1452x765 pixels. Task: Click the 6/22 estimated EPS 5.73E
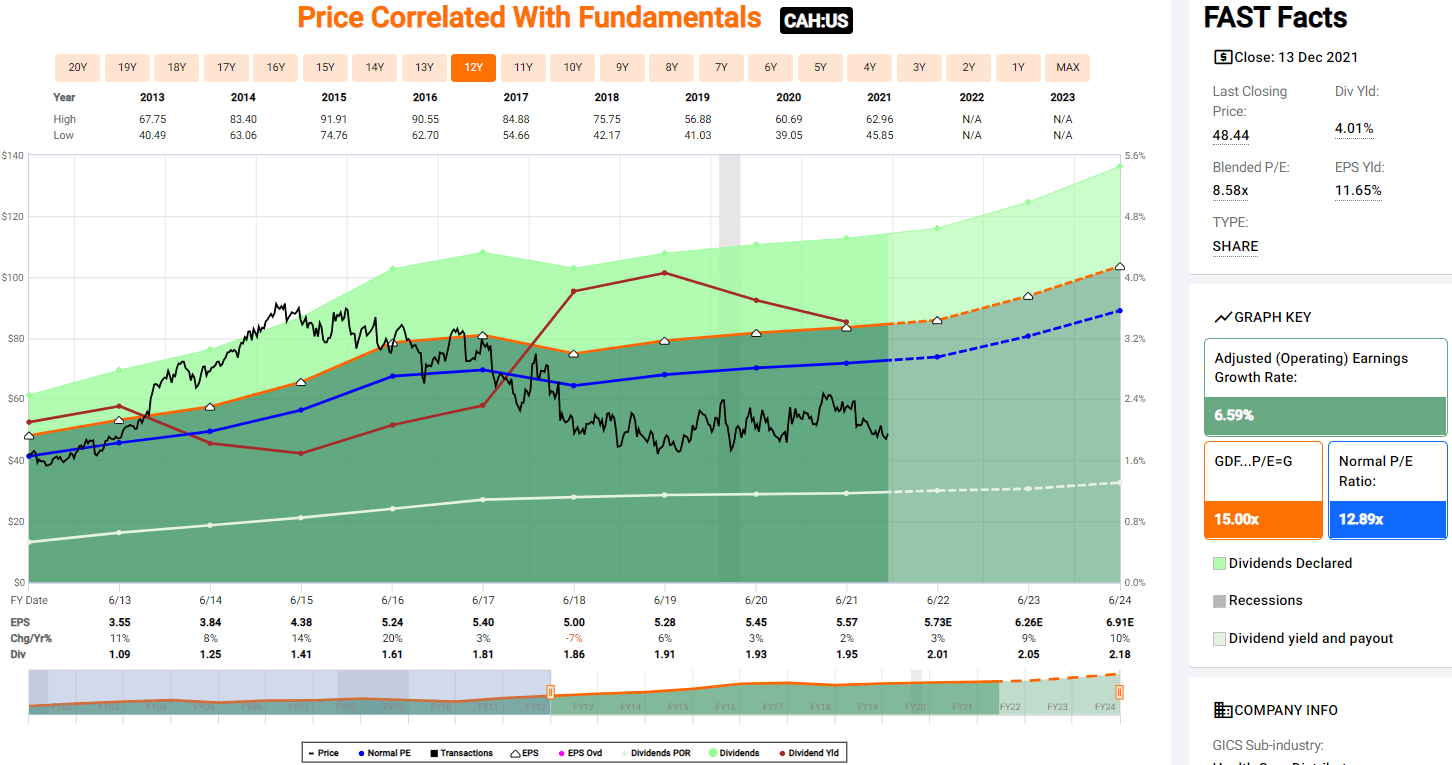coord(937,621)
